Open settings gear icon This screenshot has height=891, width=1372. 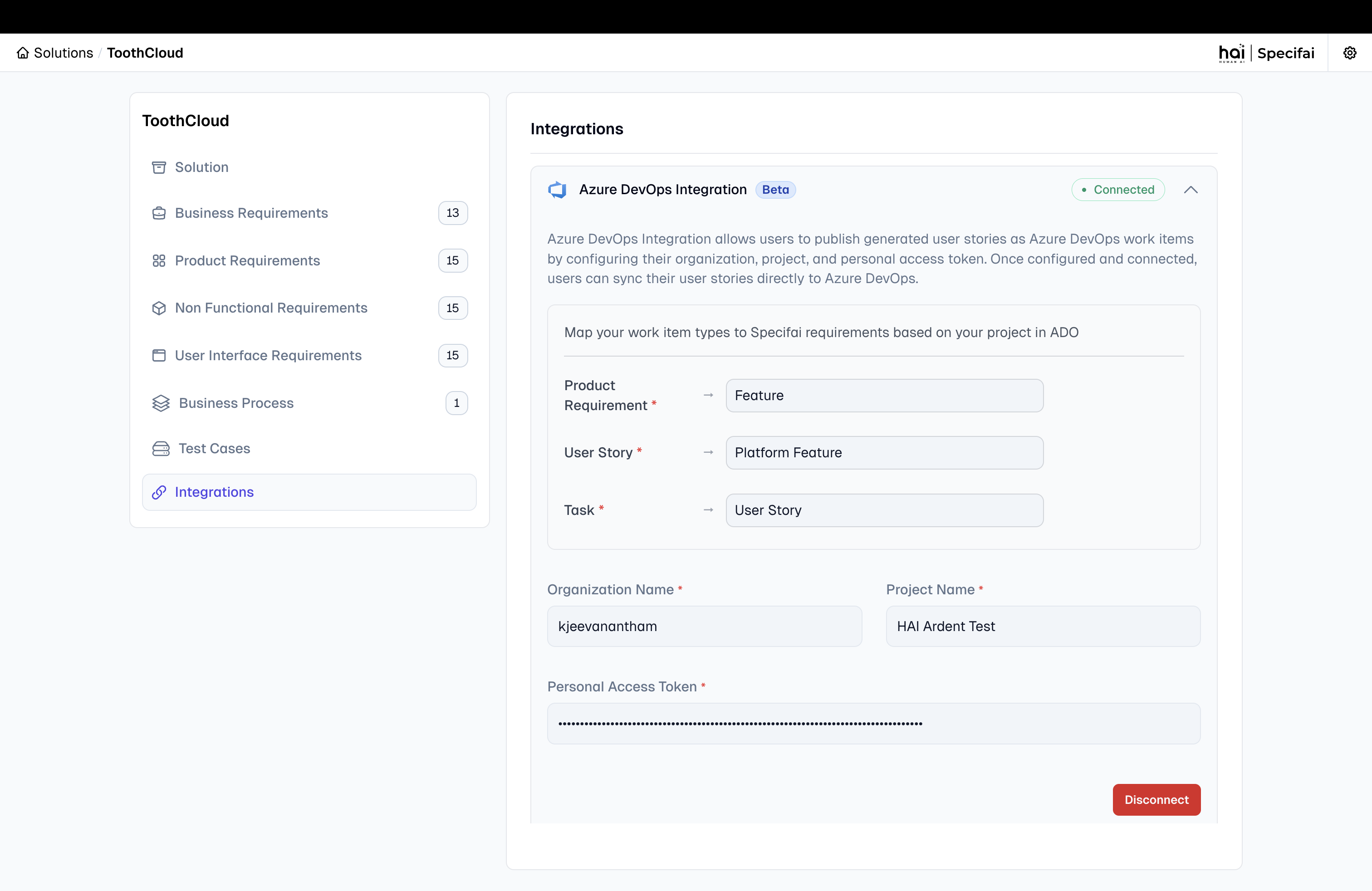click(1349, 53)
